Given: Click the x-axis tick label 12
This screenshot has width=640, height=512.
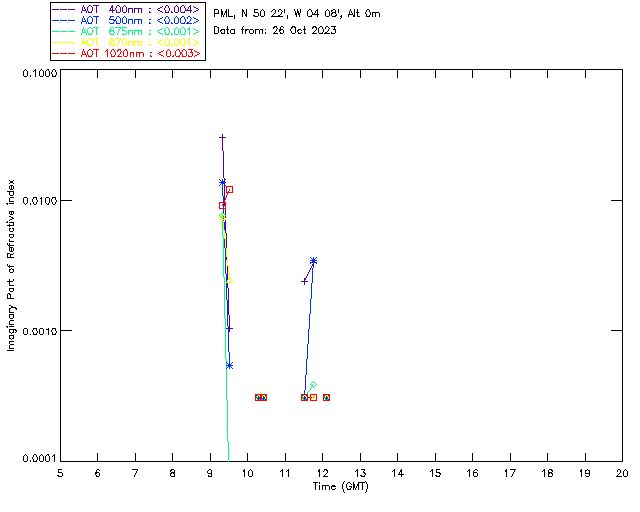Looking at the screenshot, I should [x=322, y=473].
